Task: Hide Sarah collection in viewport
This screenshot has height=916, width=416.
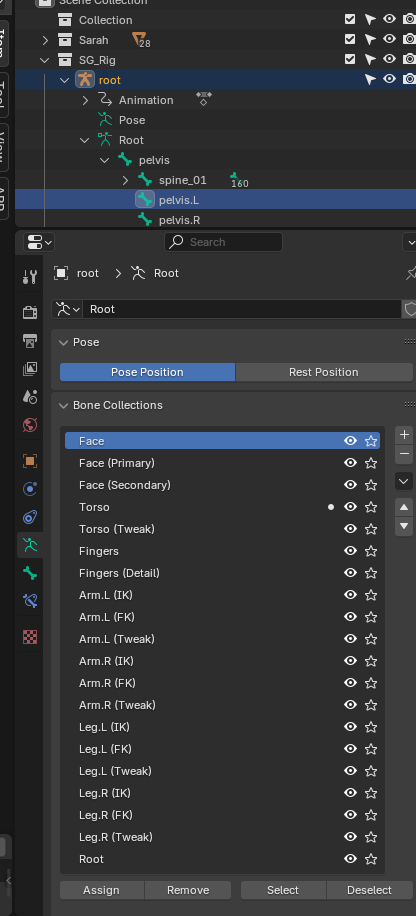Action: [x=389, y=39]
